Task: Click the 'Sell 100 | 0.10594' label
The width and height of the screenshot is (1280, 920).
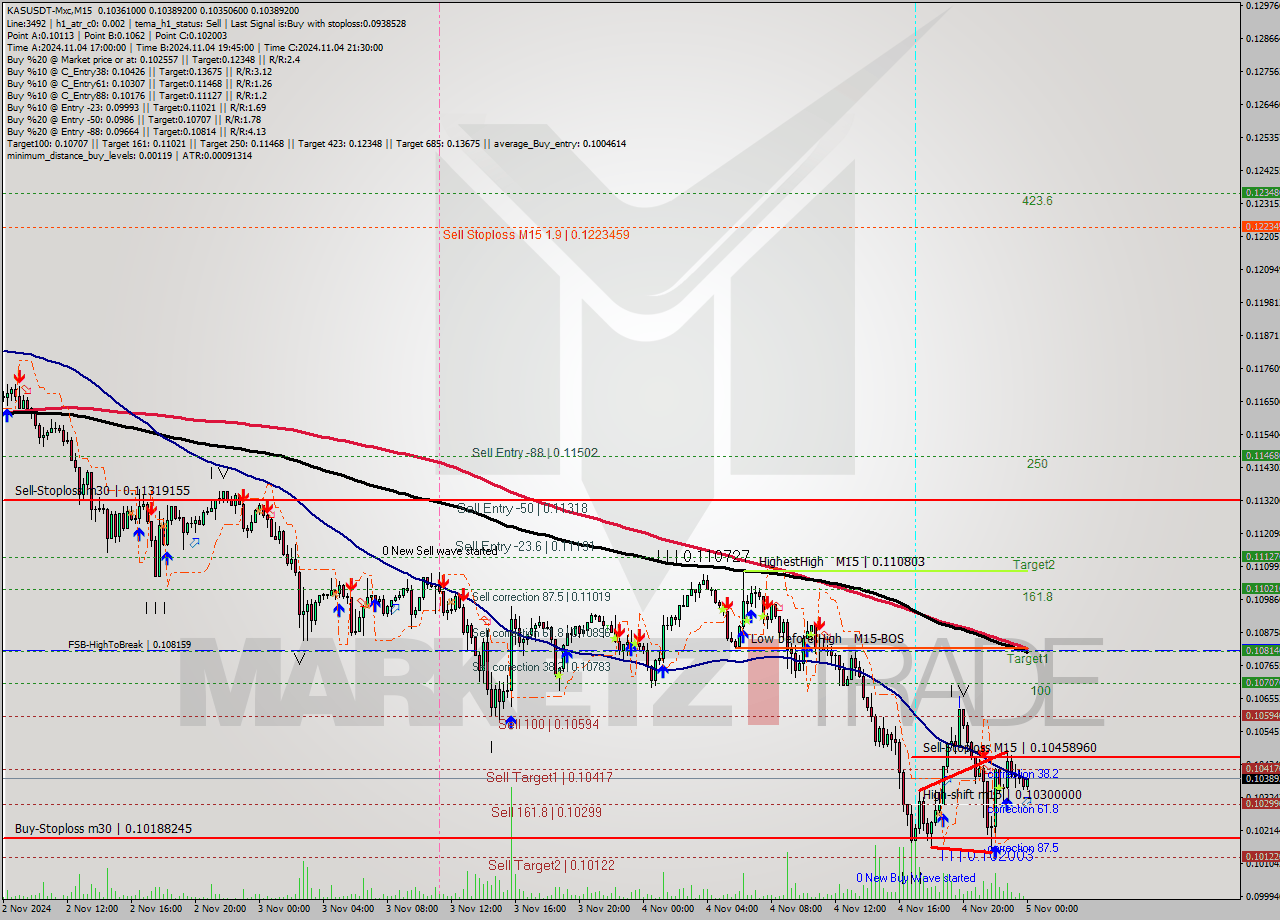Action: point(548,724)
